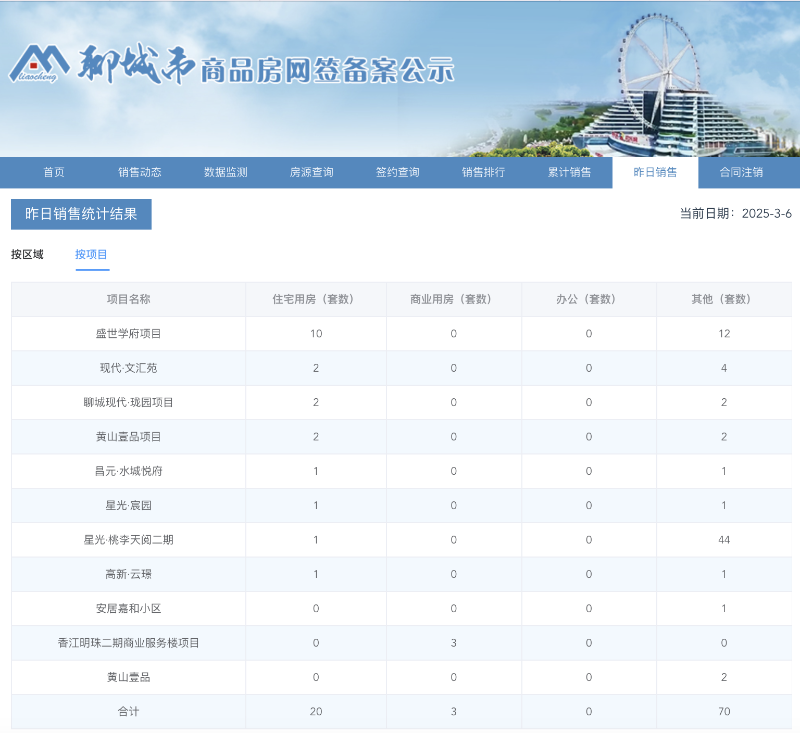Click the 香江明珠二期商业服务楼项目 entry
Image resolution: width=800 pixels, height=733 pixels.
[x=128, y=643]
